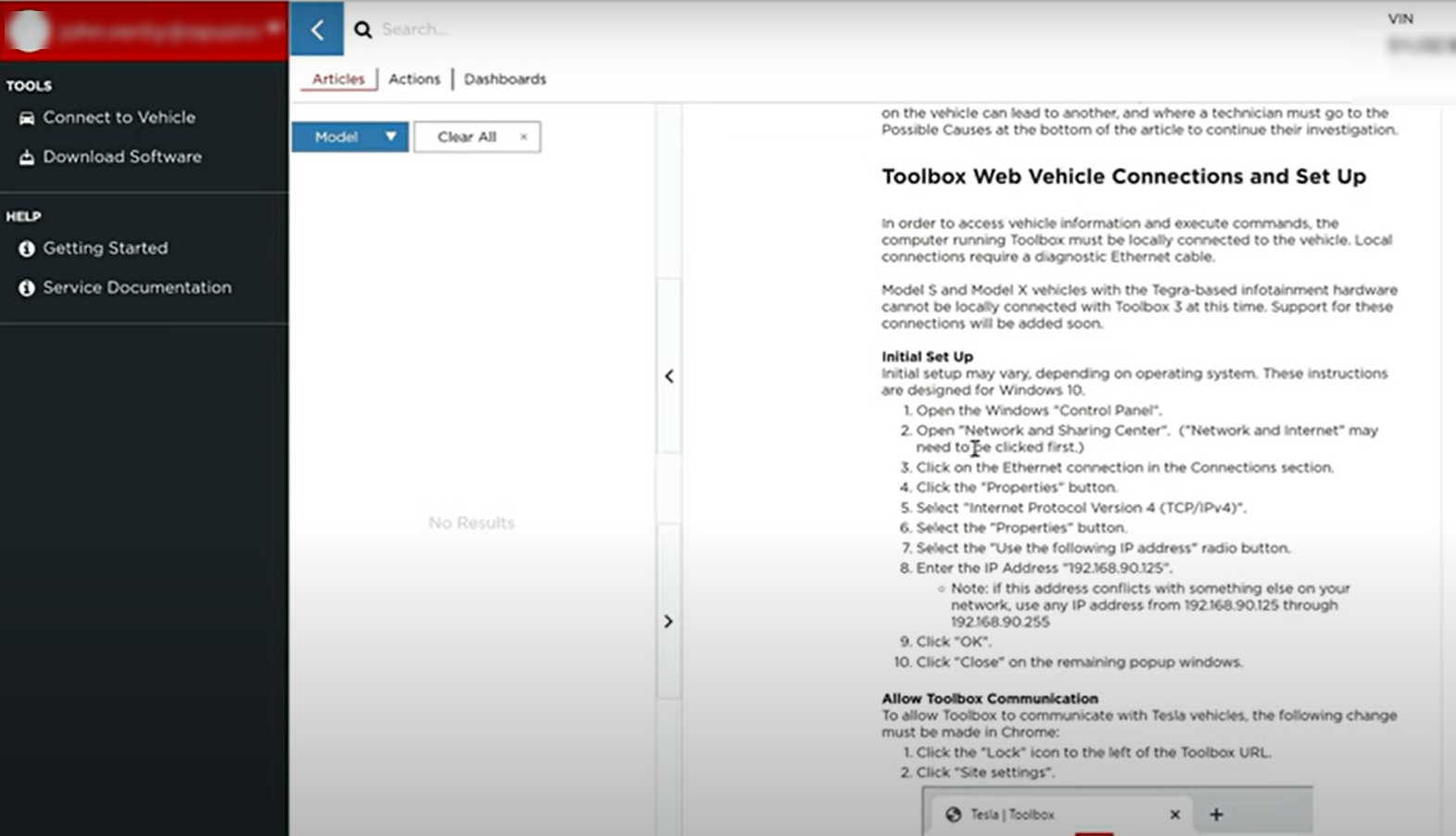Click the user avatar circle

30,32
